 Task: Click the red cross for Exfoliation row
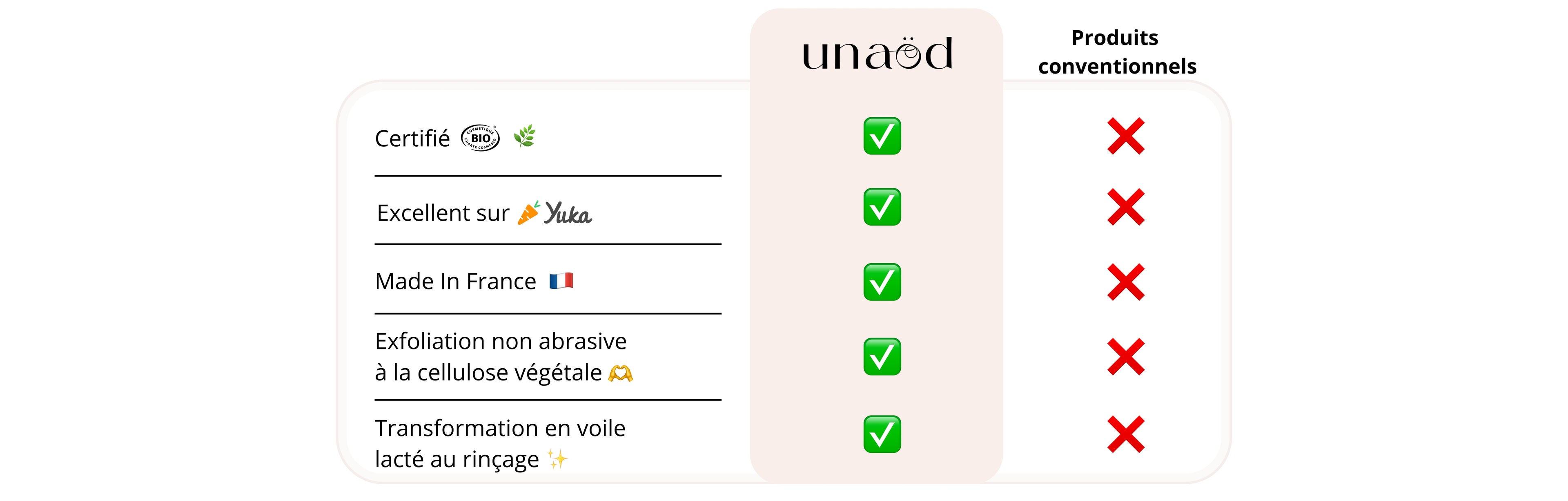pos(1125,357)
